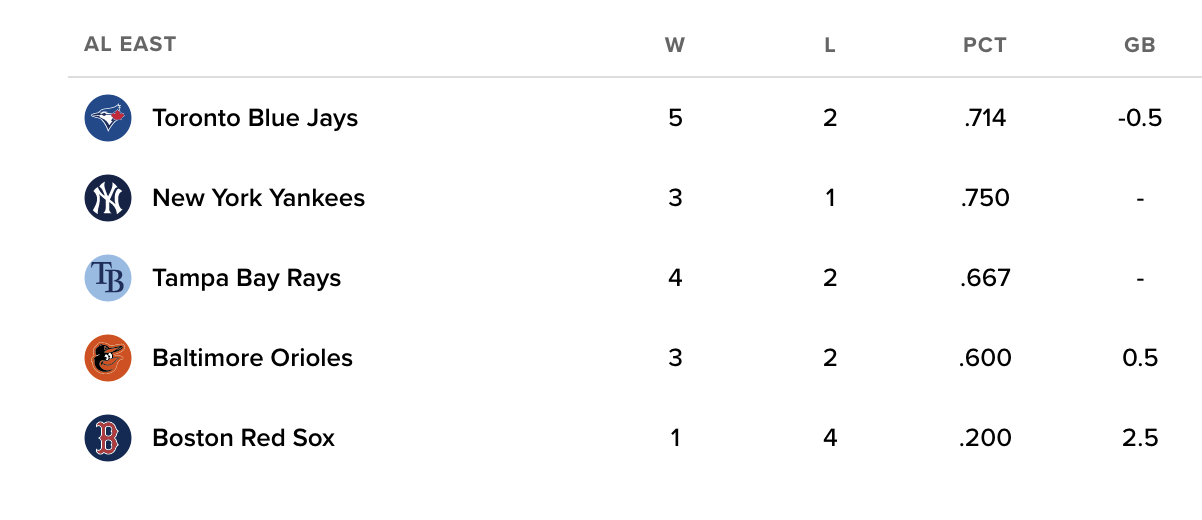Open the New York Yankees team link
The width and height of the screenshot is (1202, 520).
[258, 198]
